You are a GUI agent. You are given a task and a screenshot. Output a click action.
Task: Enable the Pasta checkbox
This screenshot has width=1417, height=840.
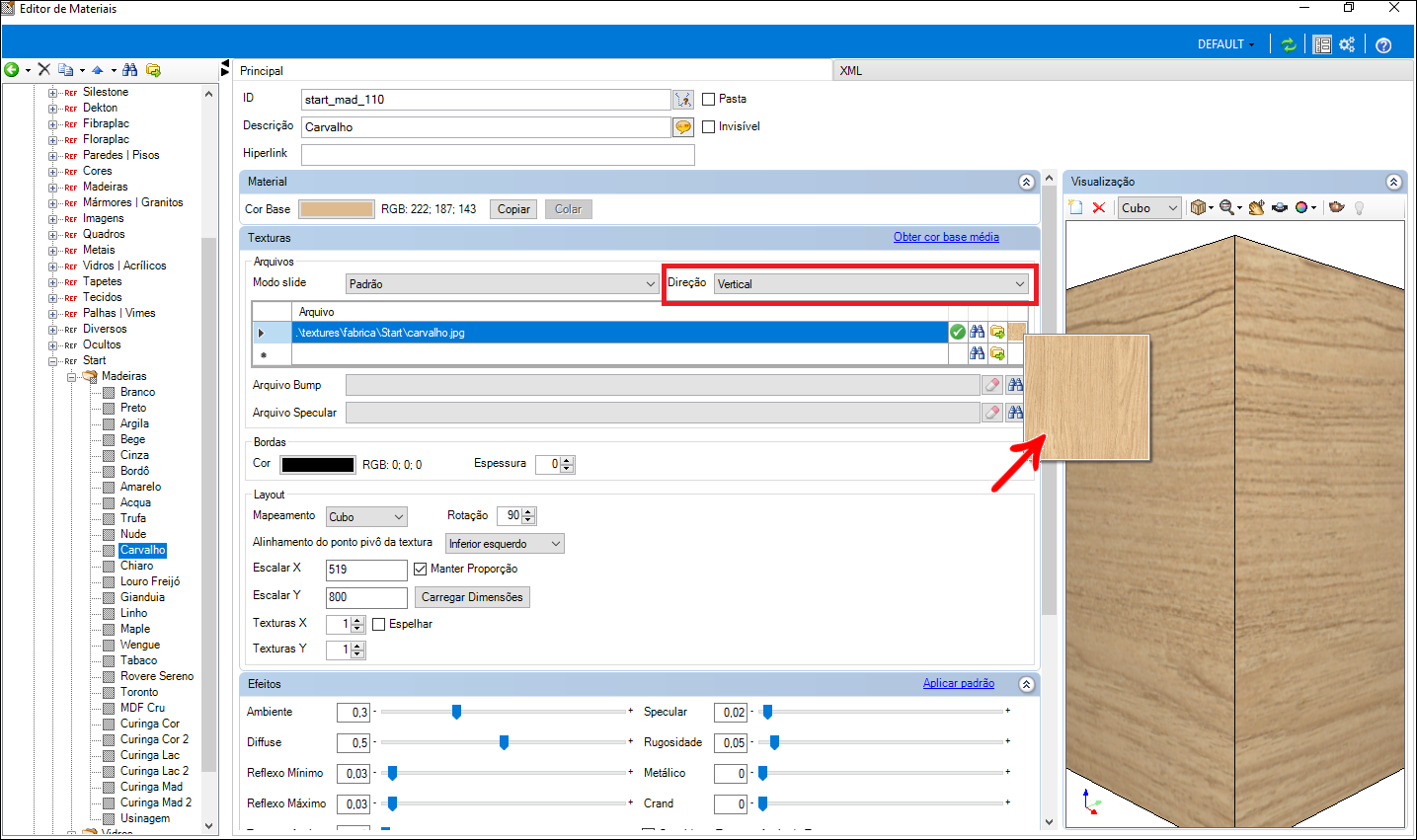click(708, 100)
